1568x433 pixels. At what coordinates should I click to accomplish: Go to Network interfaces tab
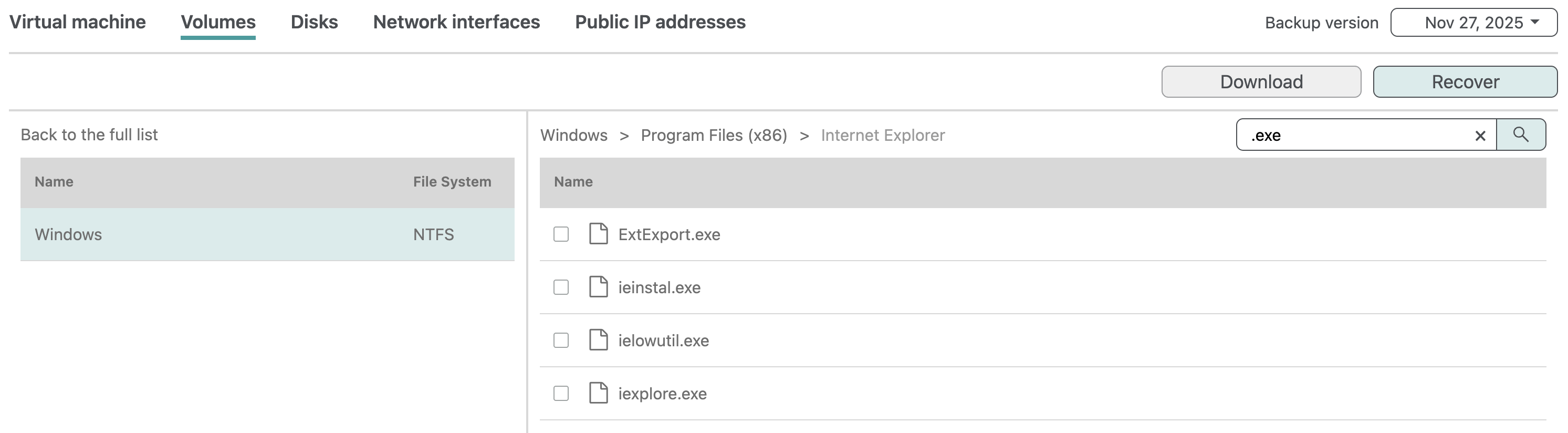(456, 22)
